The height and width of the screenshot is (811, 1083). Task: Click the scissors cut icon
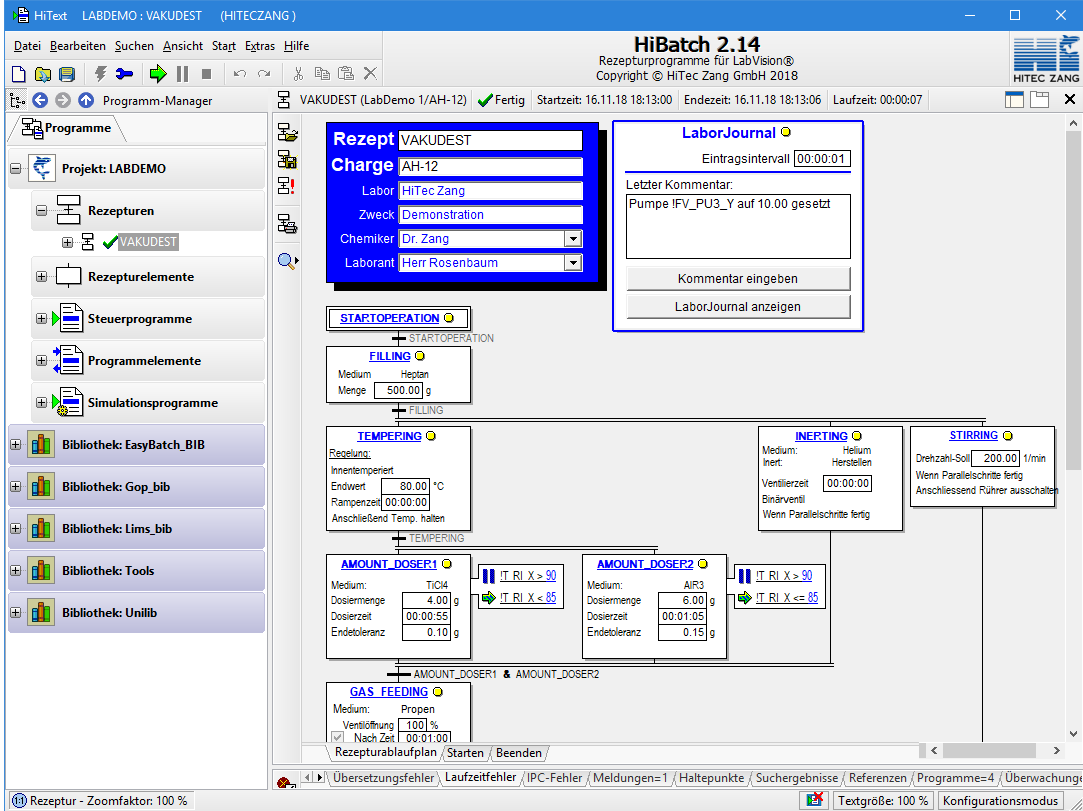point(298,73)
